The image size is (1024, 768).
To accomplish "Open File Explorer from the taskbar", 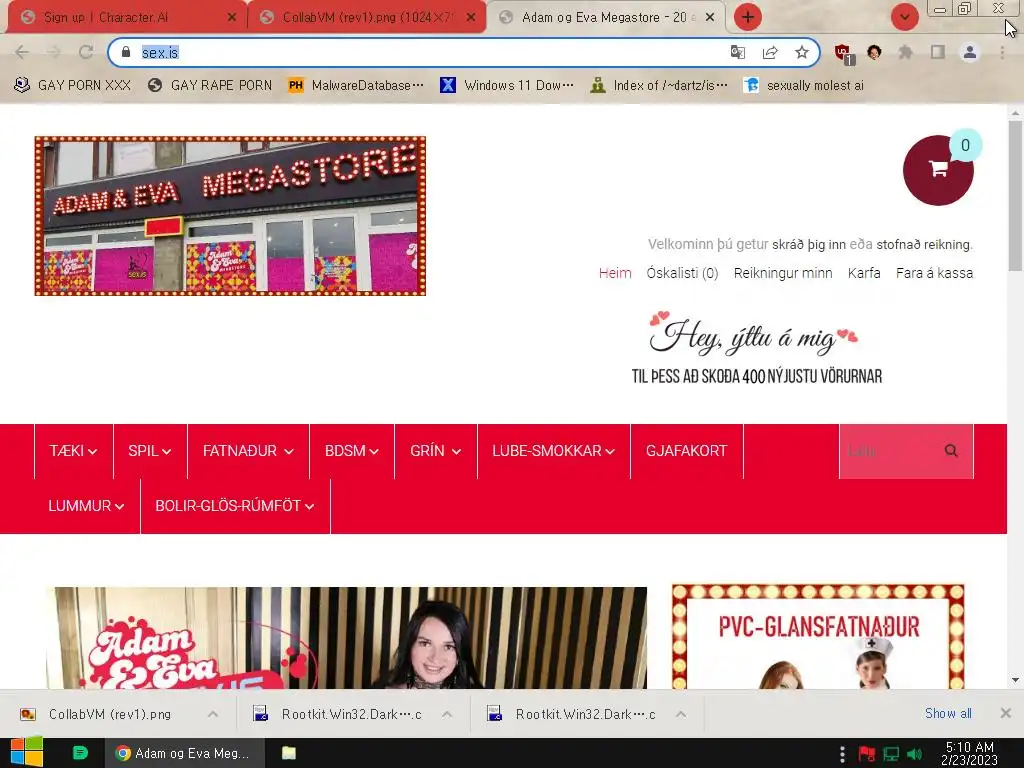I will click(x=289, y=753).
